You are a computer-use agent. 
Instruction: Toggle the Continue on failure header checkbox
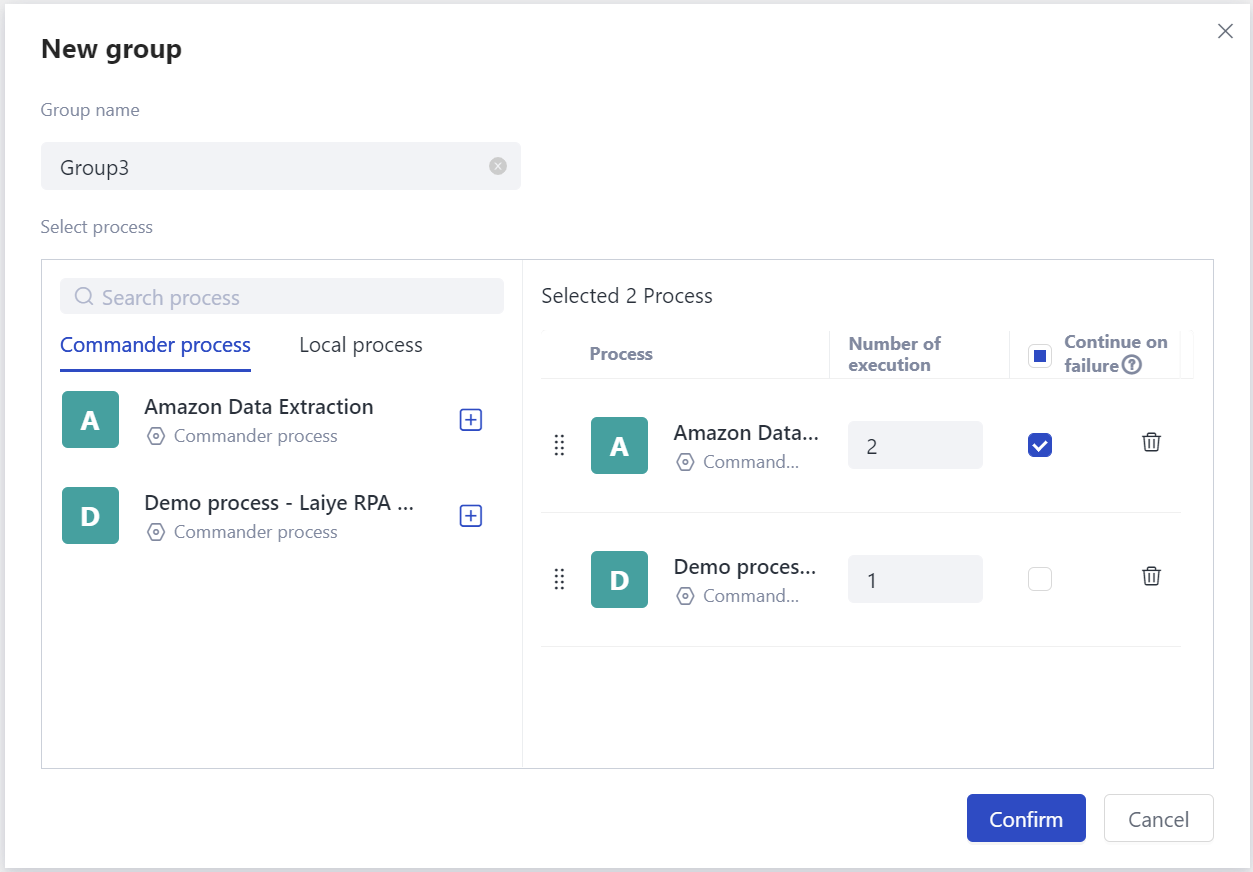(x=1040, y=355)
